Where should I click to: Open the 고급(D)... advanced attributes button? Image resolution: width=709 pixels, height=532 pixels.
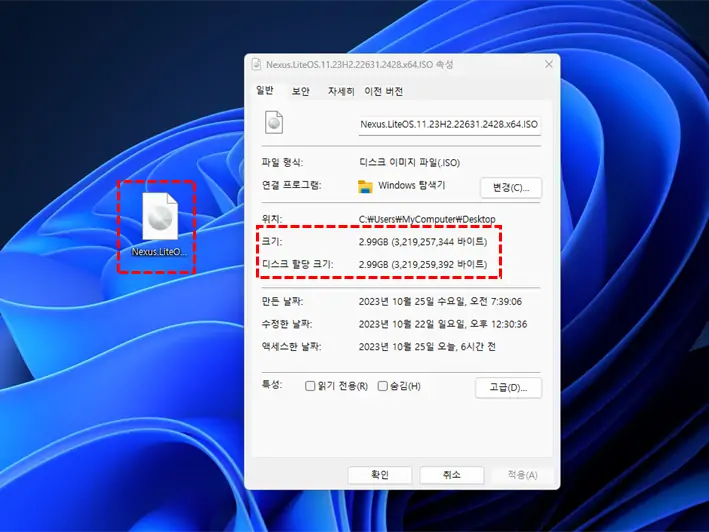coord(508,387)
